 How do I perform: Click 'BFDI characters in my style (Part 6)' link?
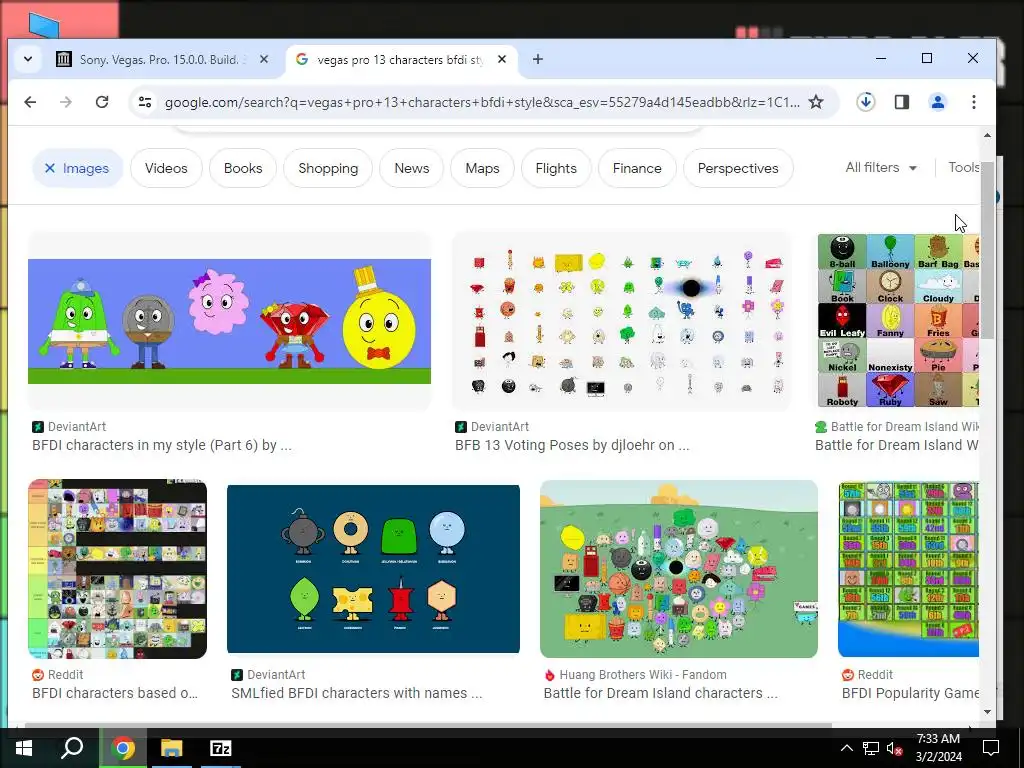point(162,445)
